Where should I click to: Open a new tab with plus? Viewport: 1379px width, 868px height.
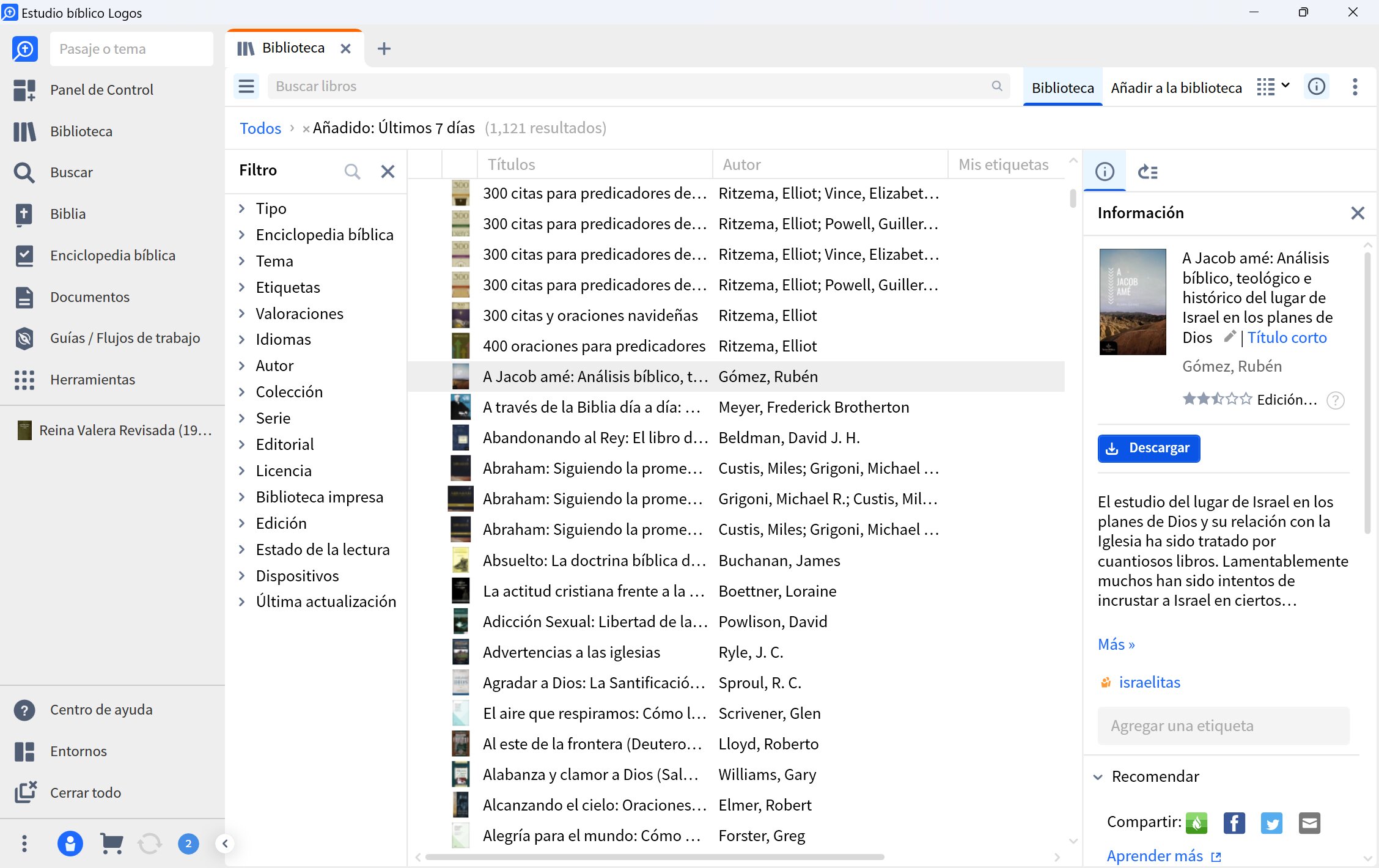(384, 48)
